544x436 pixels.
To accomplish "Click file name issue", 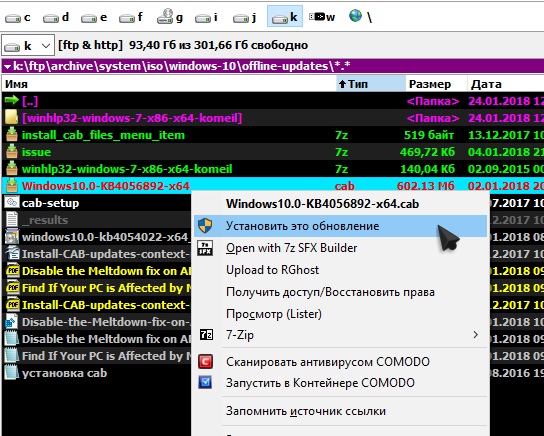I will click(36, 152).
